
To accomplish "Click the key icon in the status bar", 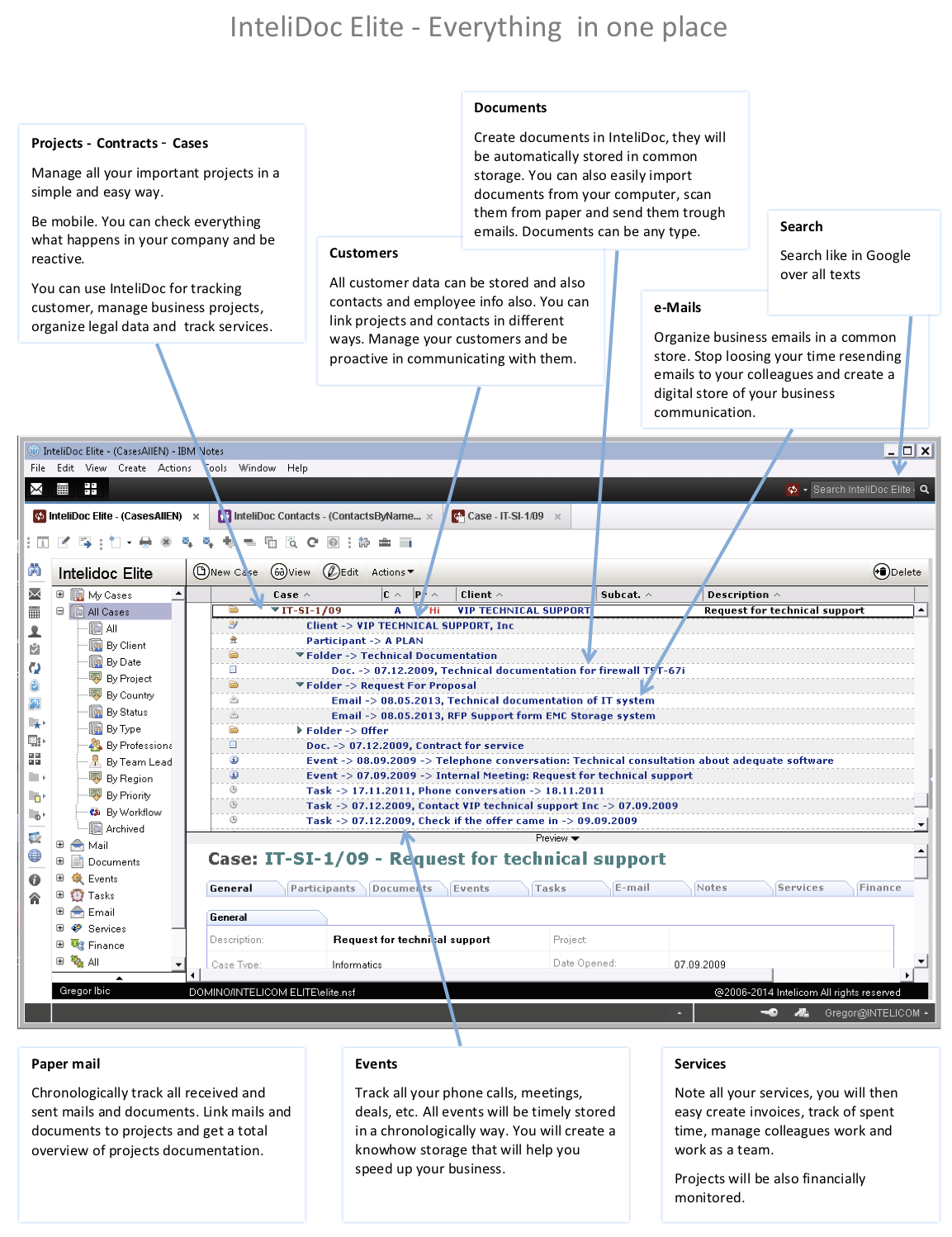I will (x=769, y=1012).
